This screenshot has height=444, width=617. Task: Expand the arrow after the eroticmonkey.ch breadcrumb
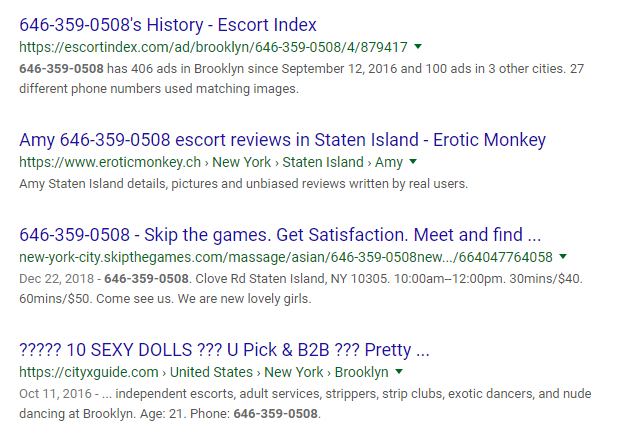click(x=412, y=161)
